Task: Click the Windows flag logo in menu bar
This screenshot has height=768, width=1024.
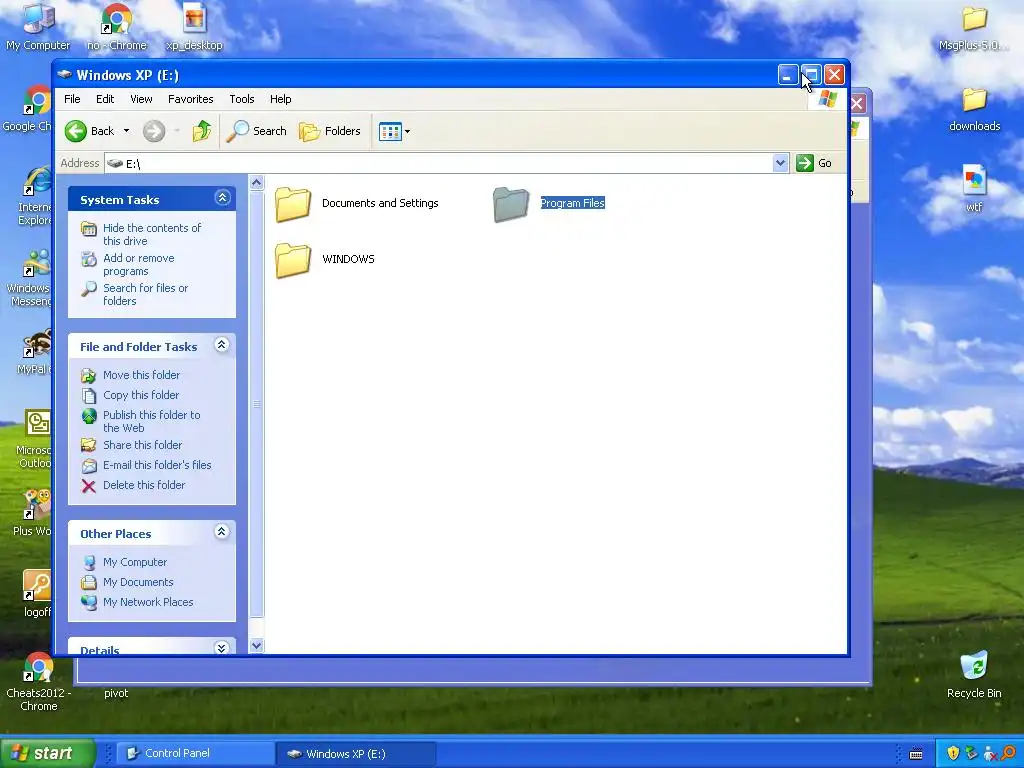Action: pyautogui.click(x=827, y=99)
